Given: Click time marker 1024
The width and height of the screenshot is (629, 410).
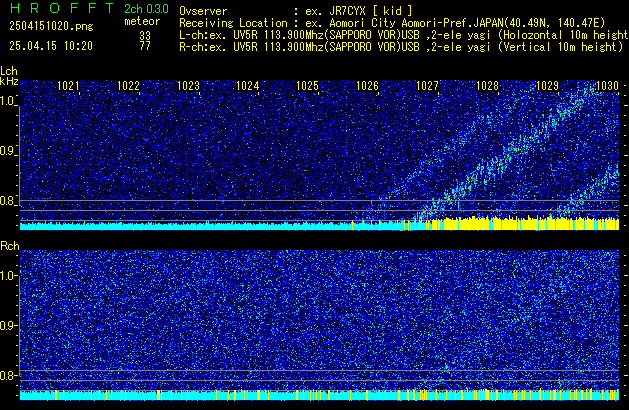Looking at the screenshot, I should [x=248, y=86].
